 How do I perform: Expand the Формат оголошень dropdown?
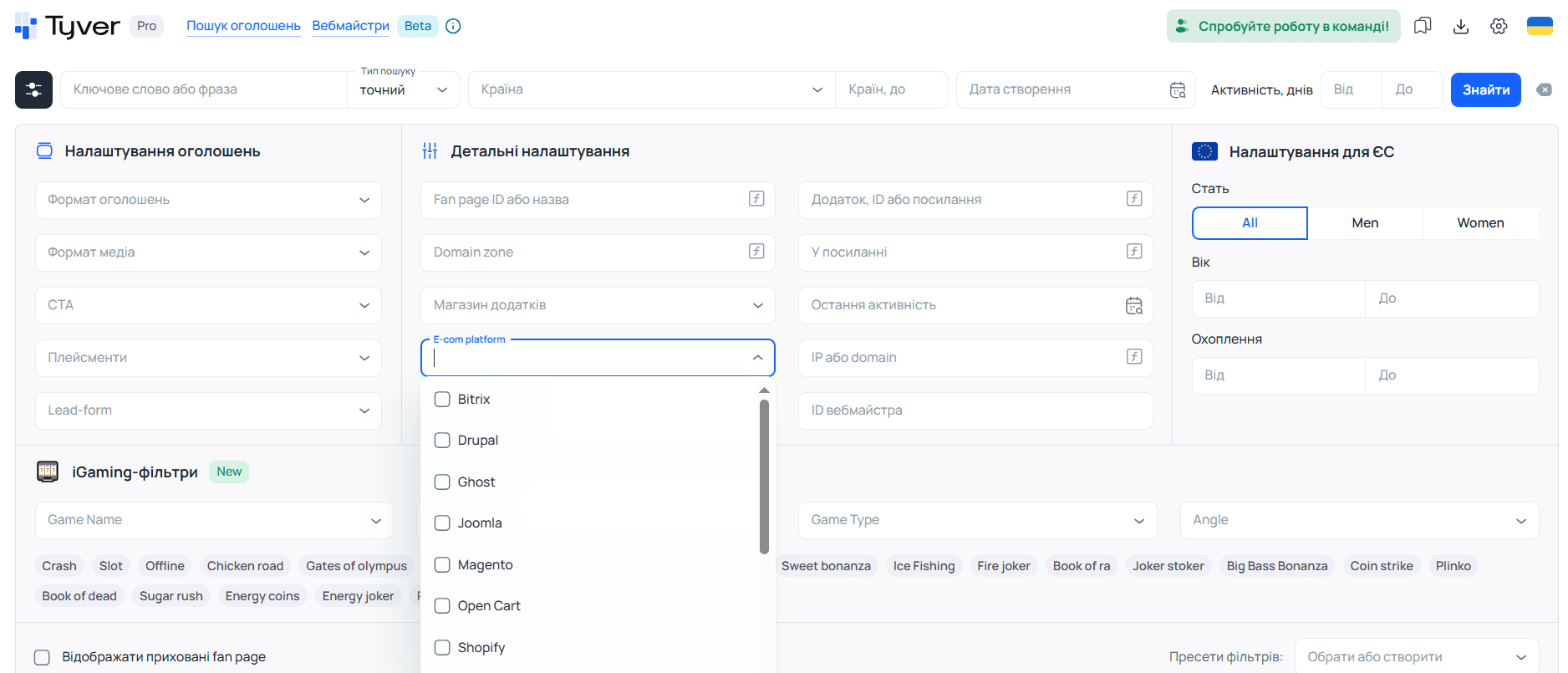coord(208,200)
